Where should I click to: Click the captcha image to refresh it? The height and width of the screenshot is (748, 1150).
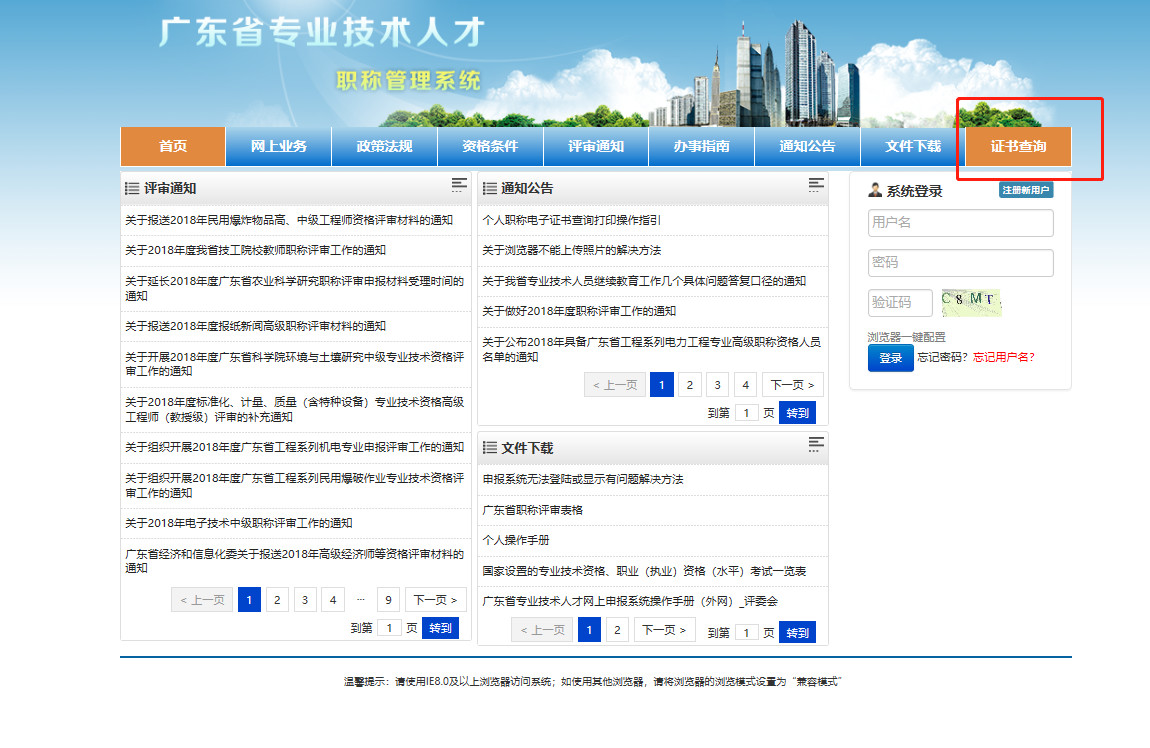(970, 302)
